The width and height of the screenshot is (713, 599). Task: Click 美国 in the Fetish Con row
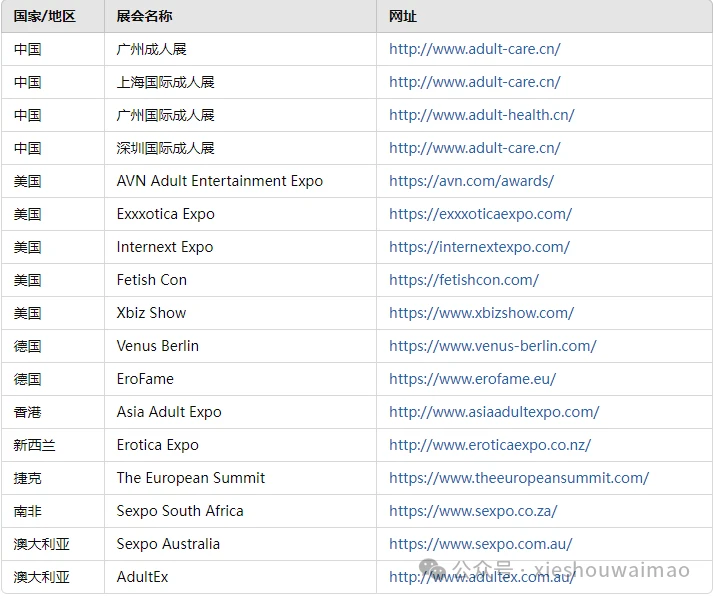pos(27,280)
